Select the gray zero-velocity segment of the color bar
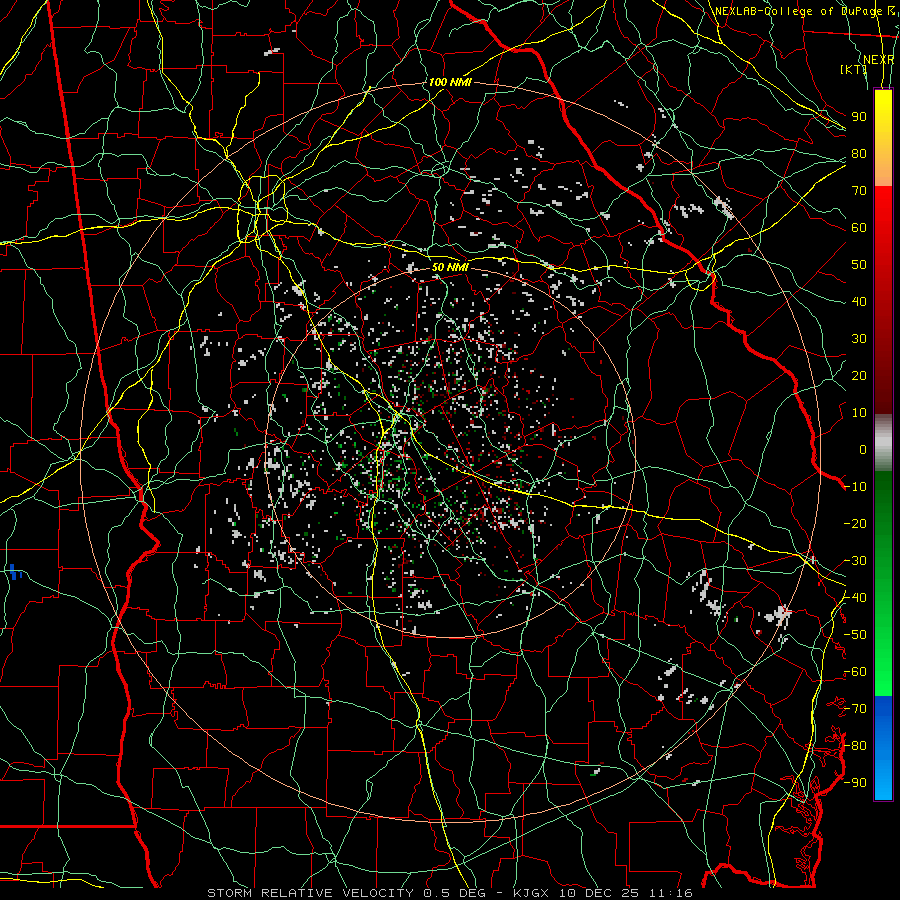This screenshot has width=900, height=900. 883,443
